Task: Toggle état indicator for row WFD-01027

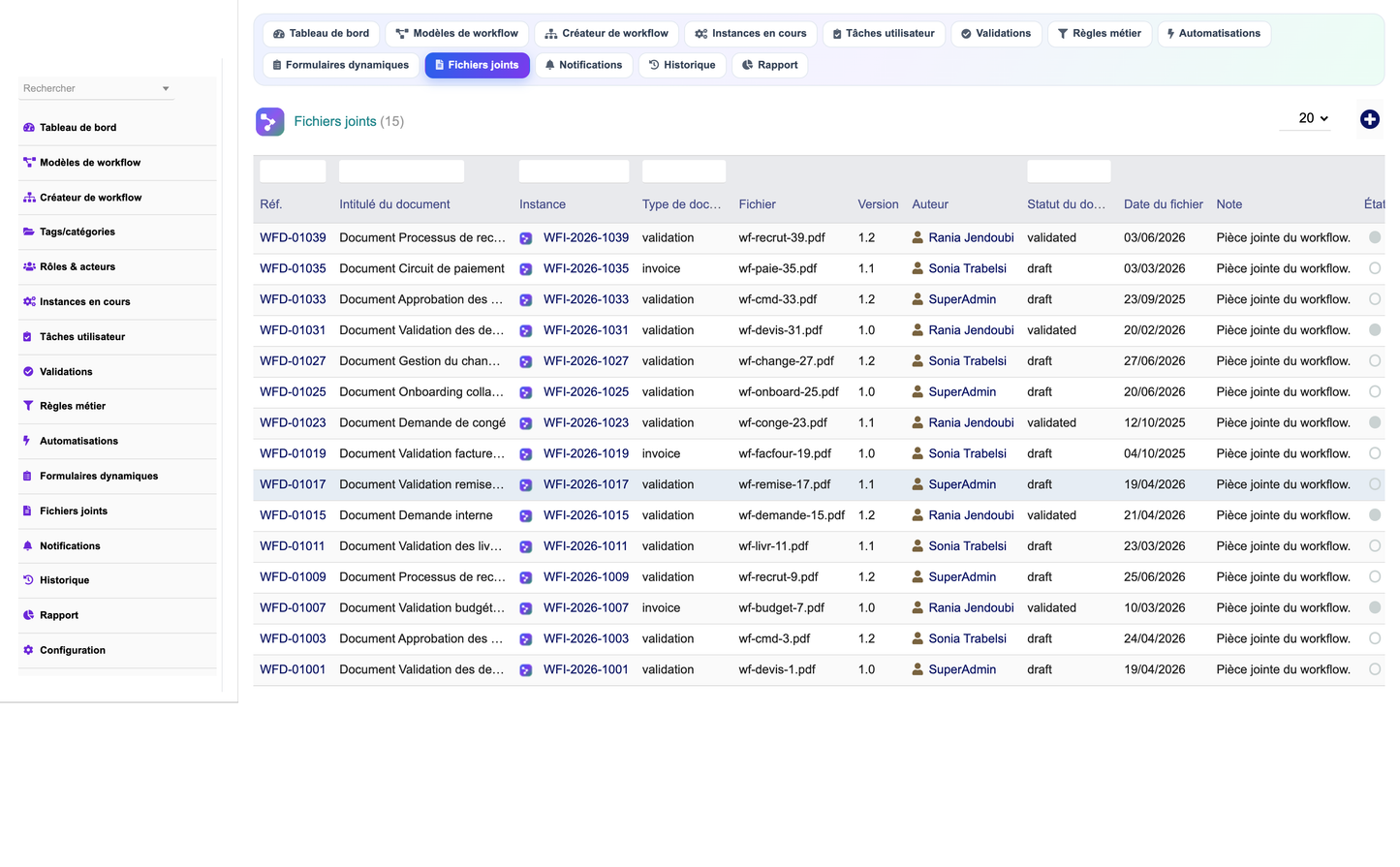Action: (1375, 360)
